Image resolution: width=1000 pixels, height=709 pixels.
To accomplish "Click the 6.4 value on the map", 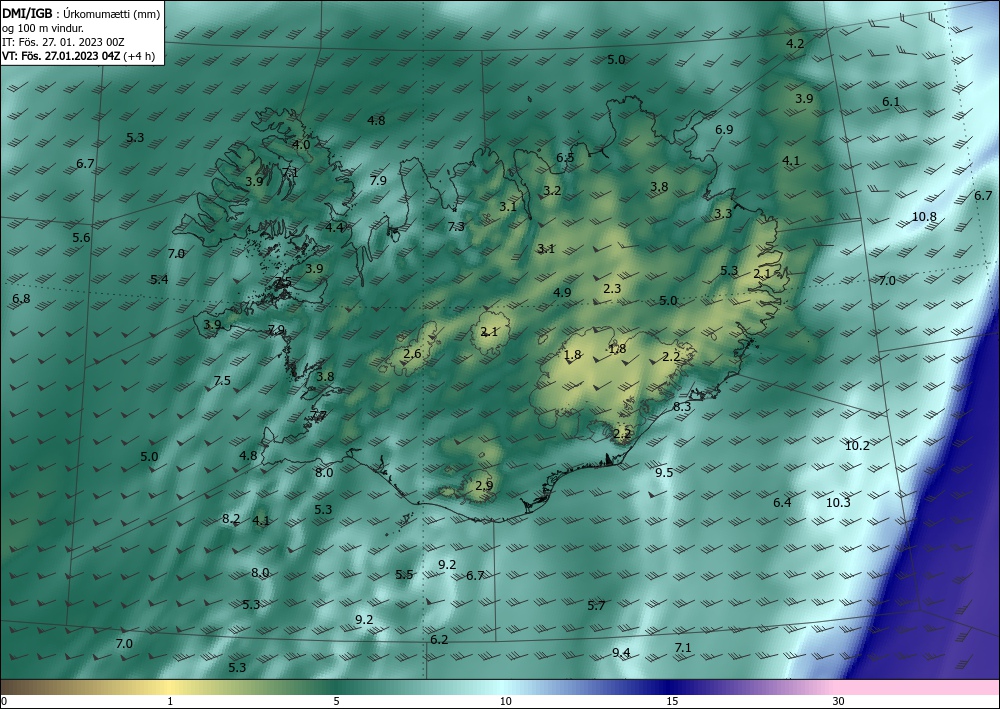I will [x=783, y=503].
